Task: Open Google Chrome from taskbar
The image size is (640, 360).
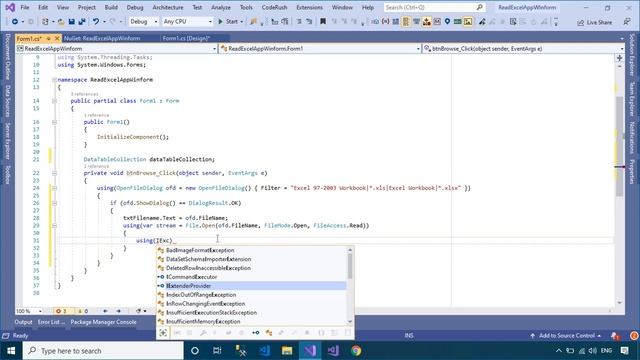Action: [x=356, y=351]
